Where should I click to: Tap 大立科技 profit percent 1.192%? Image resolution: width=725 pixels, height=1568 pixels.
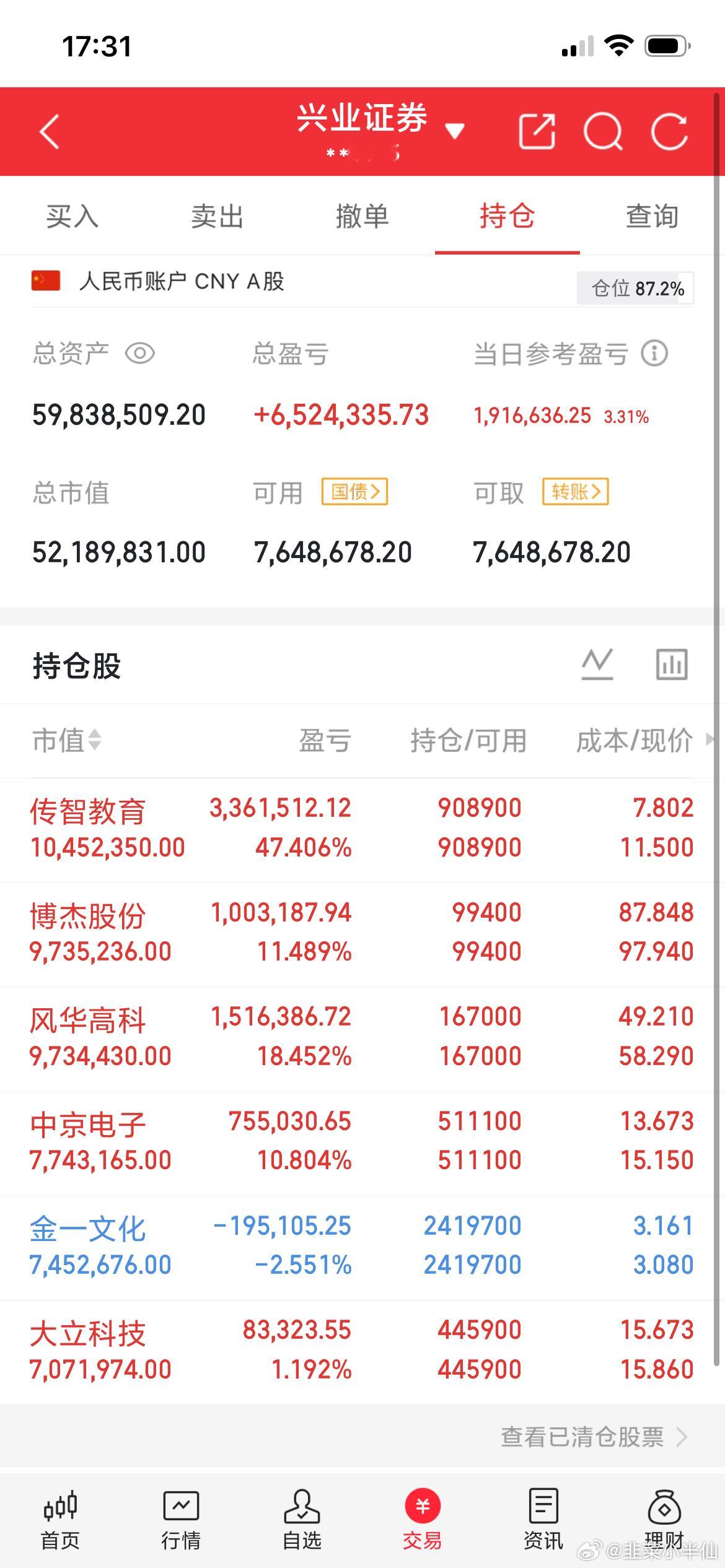[312, 1369]
